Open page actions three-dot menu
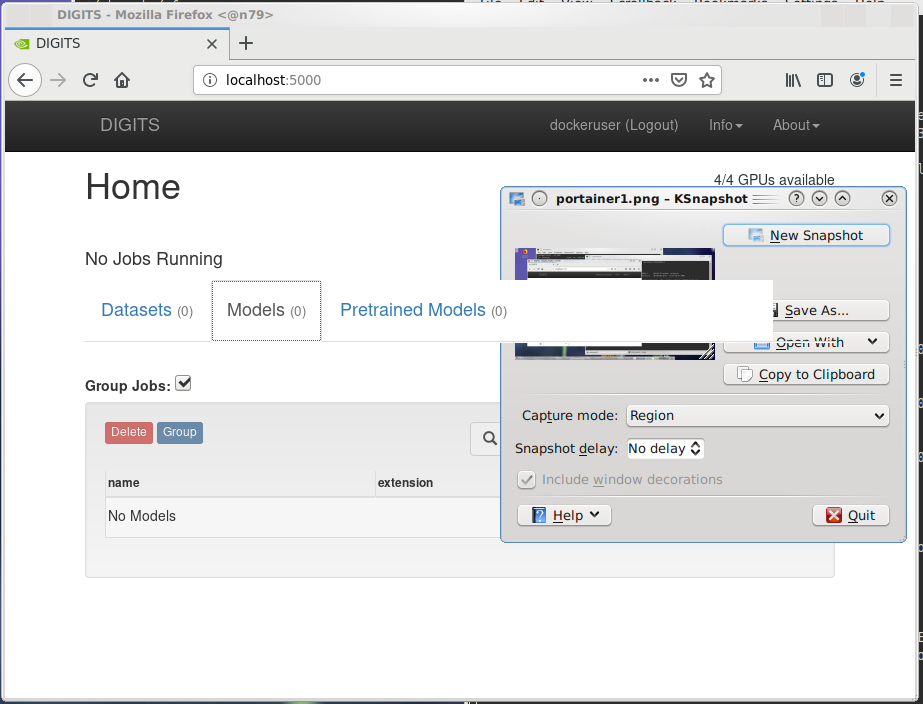 coord(650,80)
